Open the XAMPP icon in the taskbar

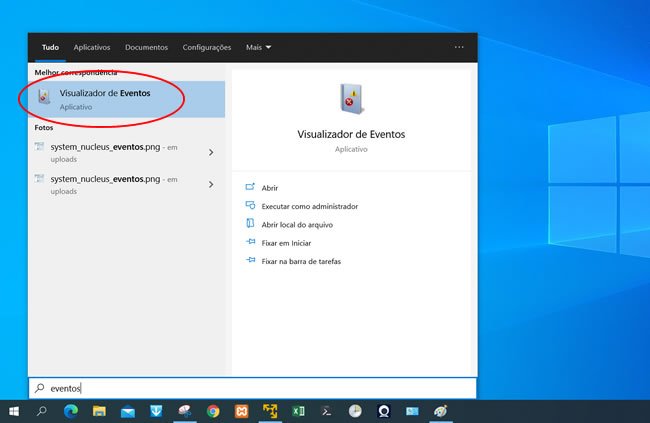click(241, 411)
